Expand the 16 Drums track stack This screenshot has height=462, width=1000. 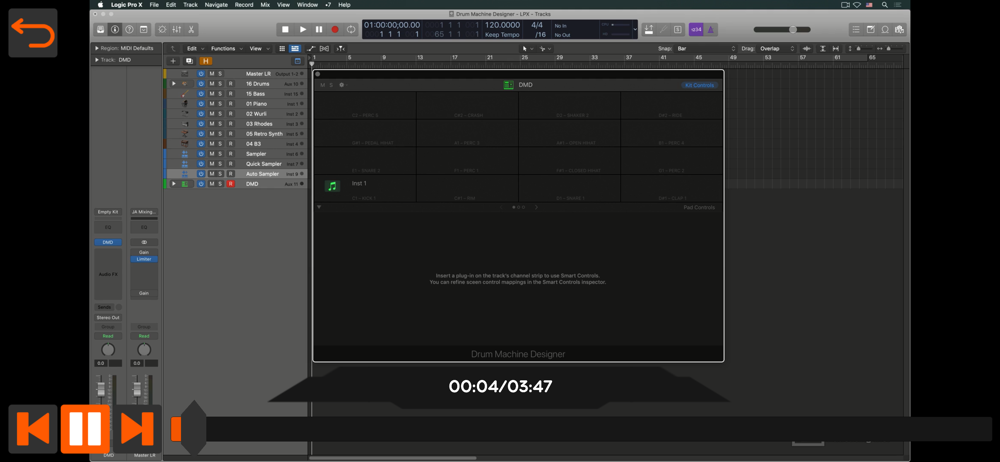[173, 84]
